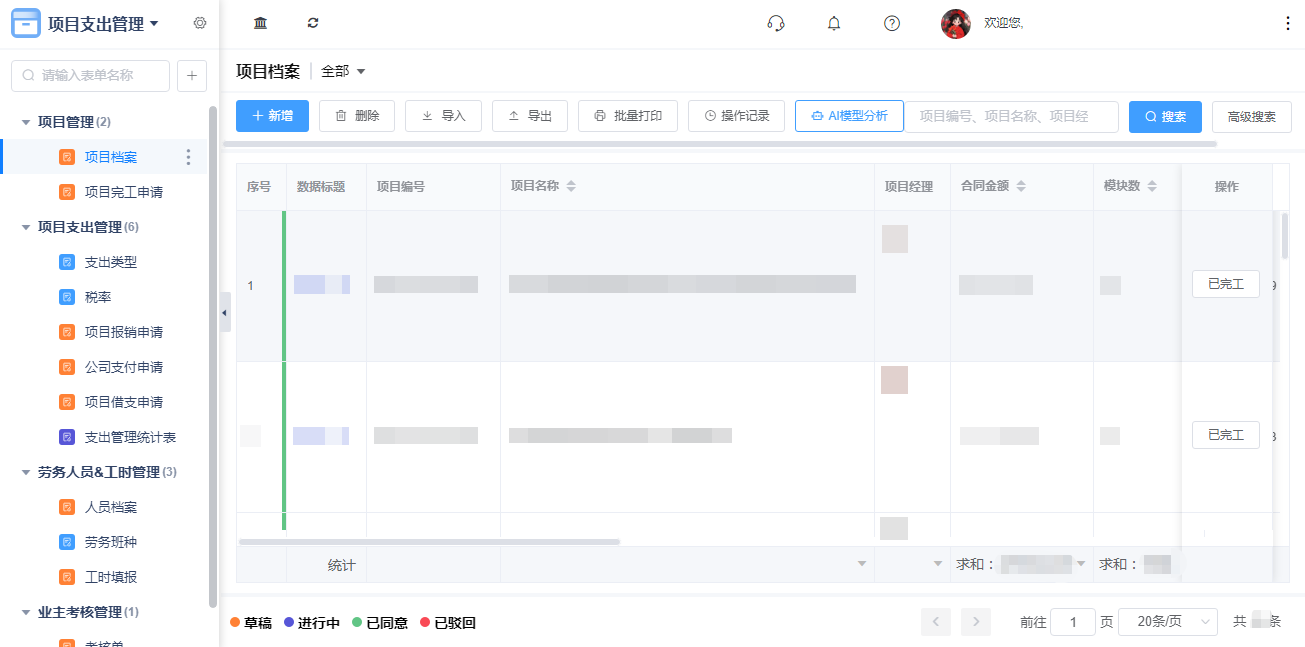Launch AI模型分析
The width and height of the screenshot is (1305, 647).
[850, 116]
